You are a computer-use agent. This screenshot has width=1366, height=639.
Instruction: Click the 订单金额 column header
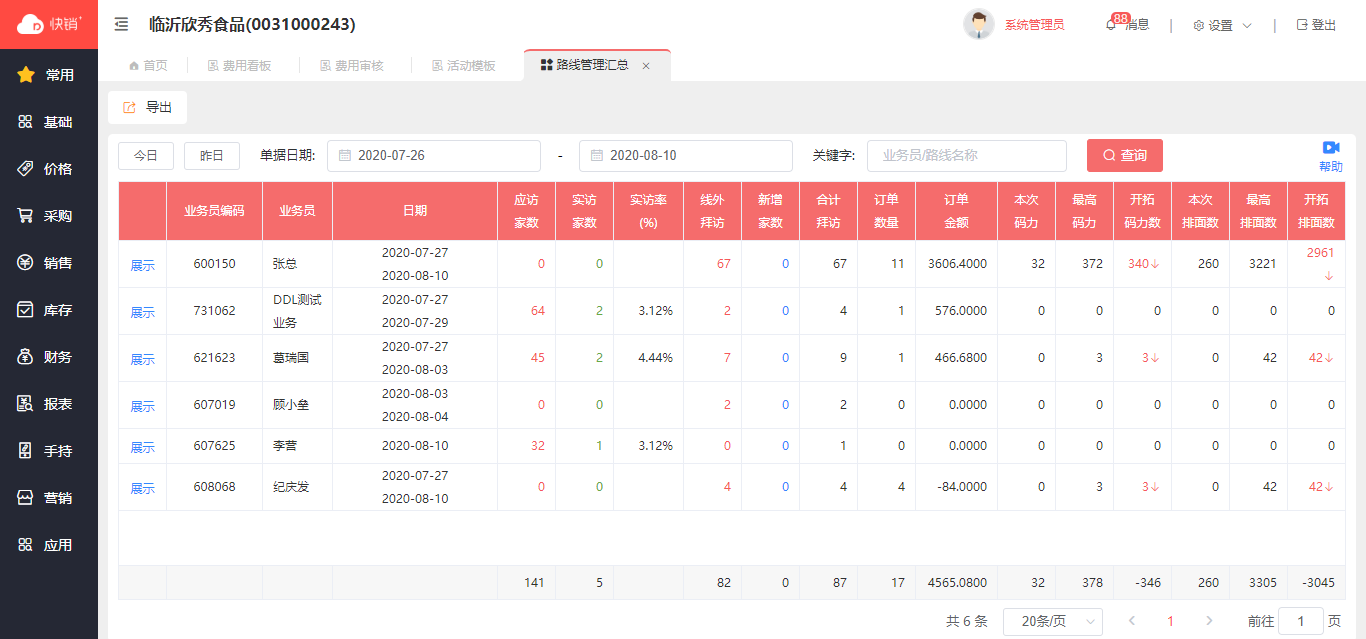point(956,211)
